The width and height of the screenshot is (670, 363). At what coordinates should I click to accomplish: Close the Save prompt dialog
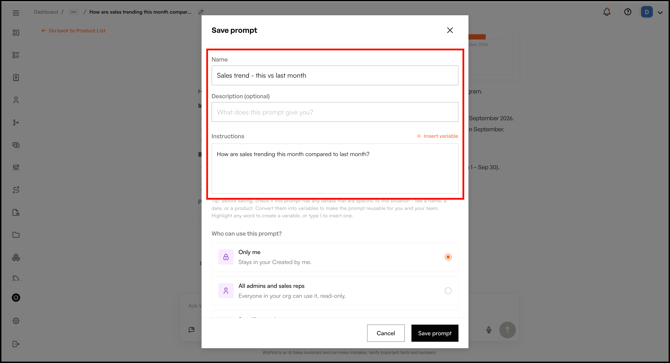coord(450,30)
